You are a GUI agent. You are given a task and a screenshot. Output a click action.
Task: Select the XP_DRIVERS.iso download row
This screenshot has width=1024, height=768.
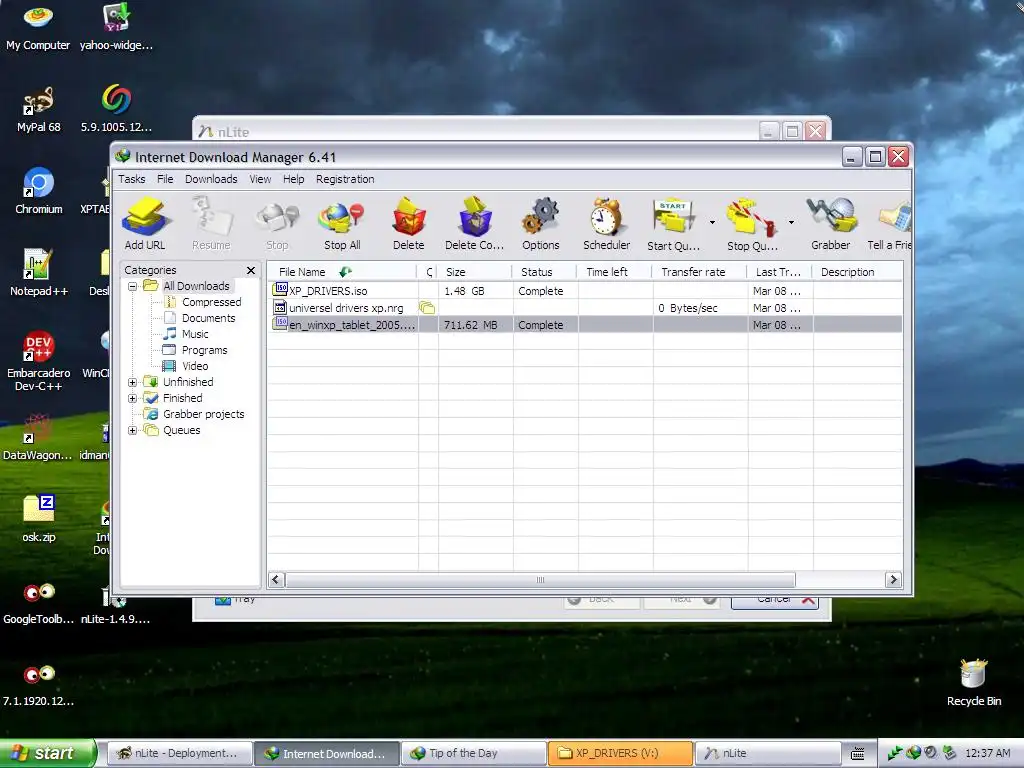pyautogui.click(x=585, y=291)
